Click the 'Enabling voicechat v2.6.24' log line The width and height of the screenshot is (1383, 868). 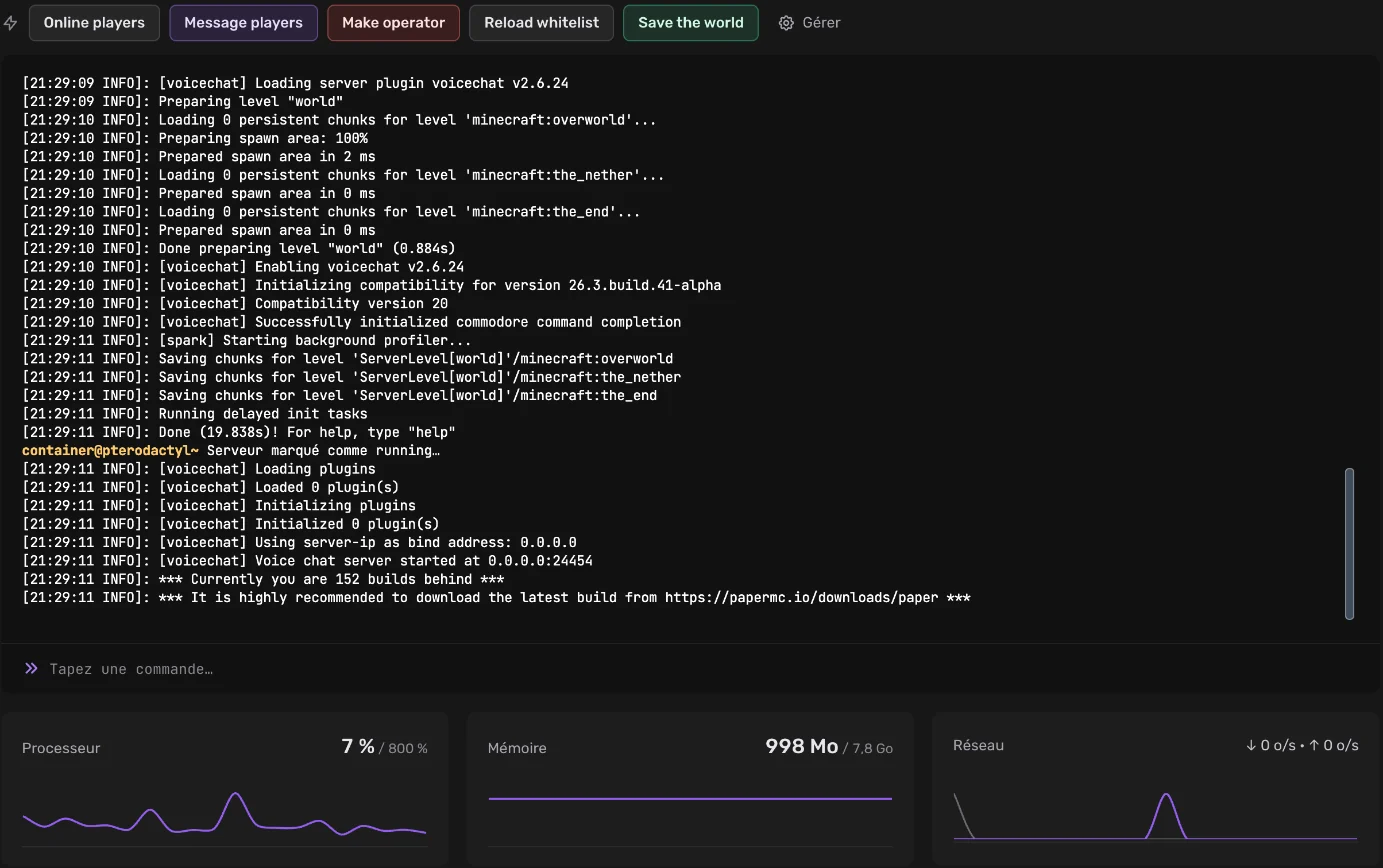coord(243,267)
